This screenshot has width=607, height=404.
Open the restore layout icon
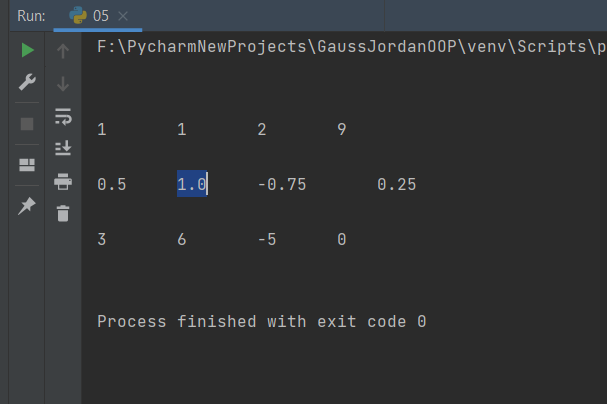coord(27,165)
